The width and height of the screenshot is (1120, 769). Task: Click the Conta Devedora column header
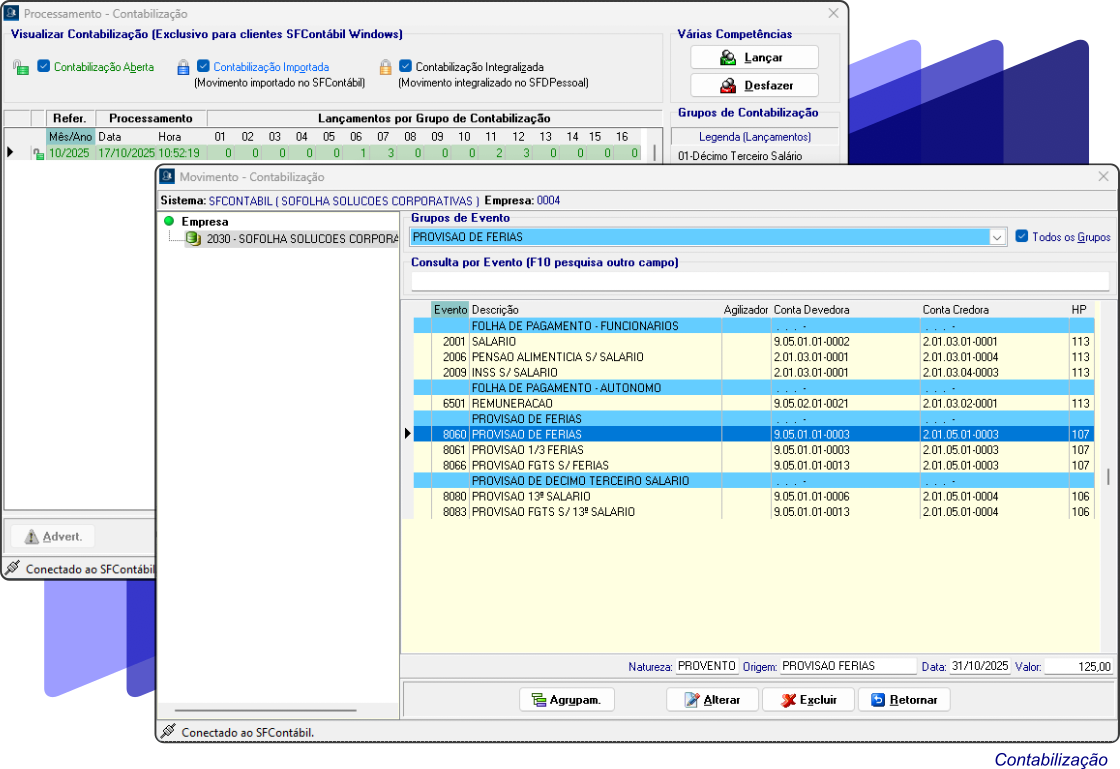811,310
